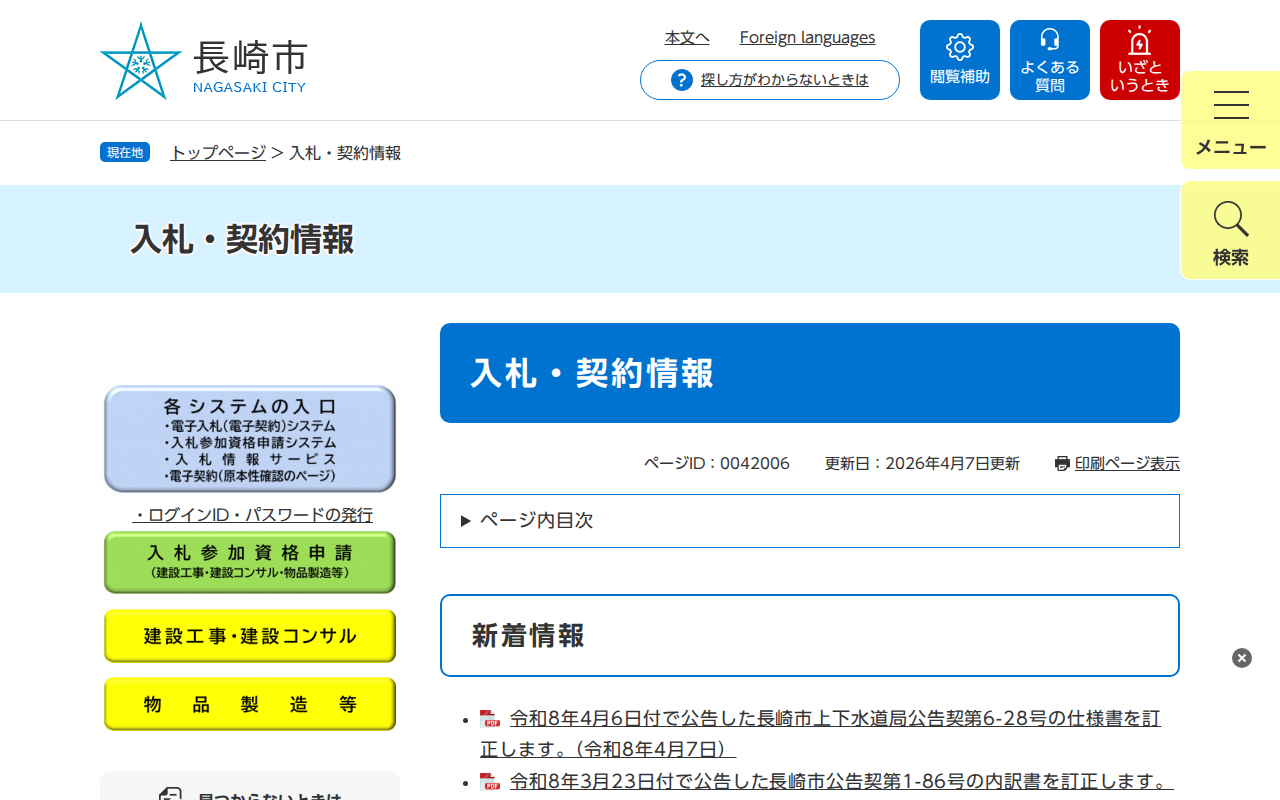Click the 本文へ skip link
Image resolution: width=1280 pixels, height=800 pixels.
[686, 37]
